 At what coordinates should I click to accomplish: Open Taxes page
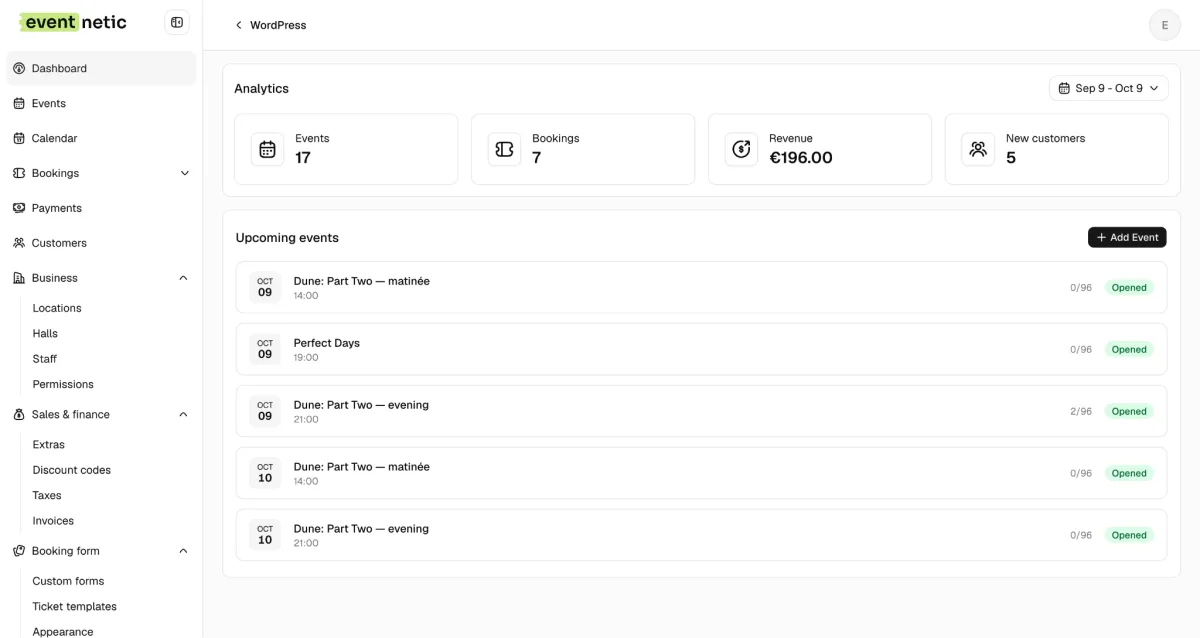[47, 495]
